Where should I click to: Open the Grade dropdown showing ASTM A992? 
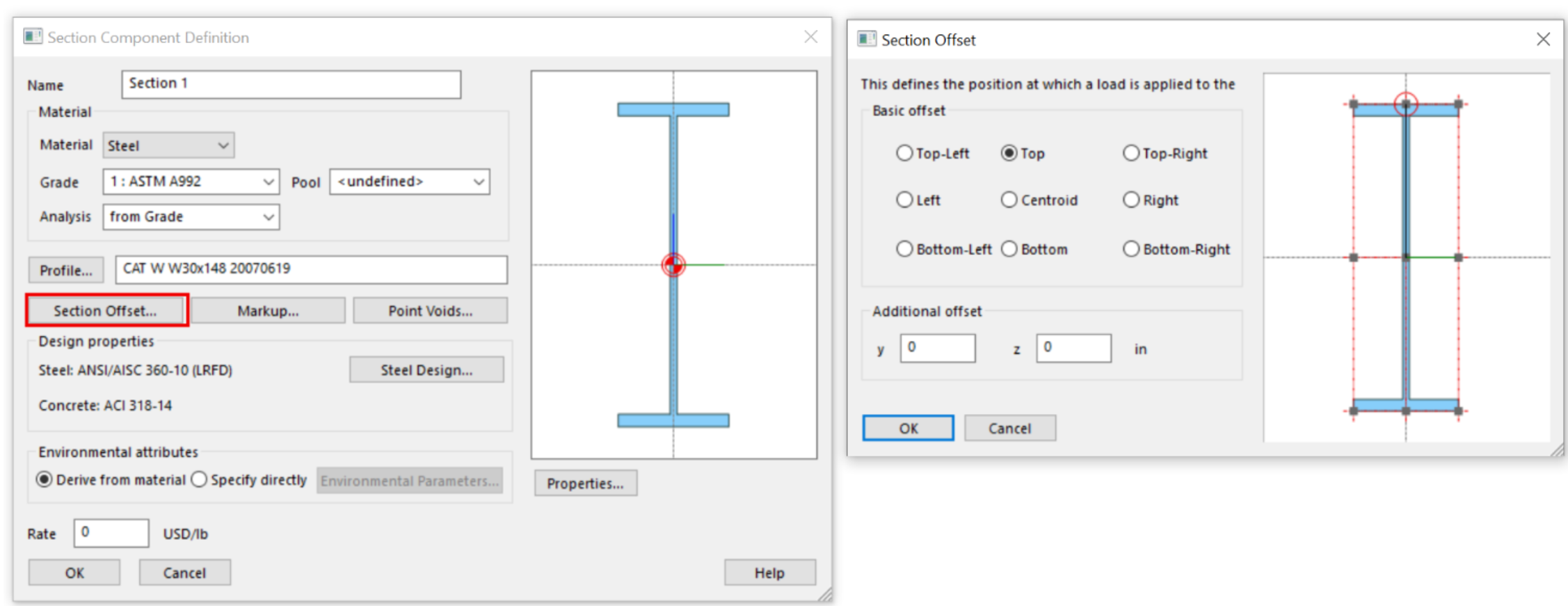pos(191,182)
